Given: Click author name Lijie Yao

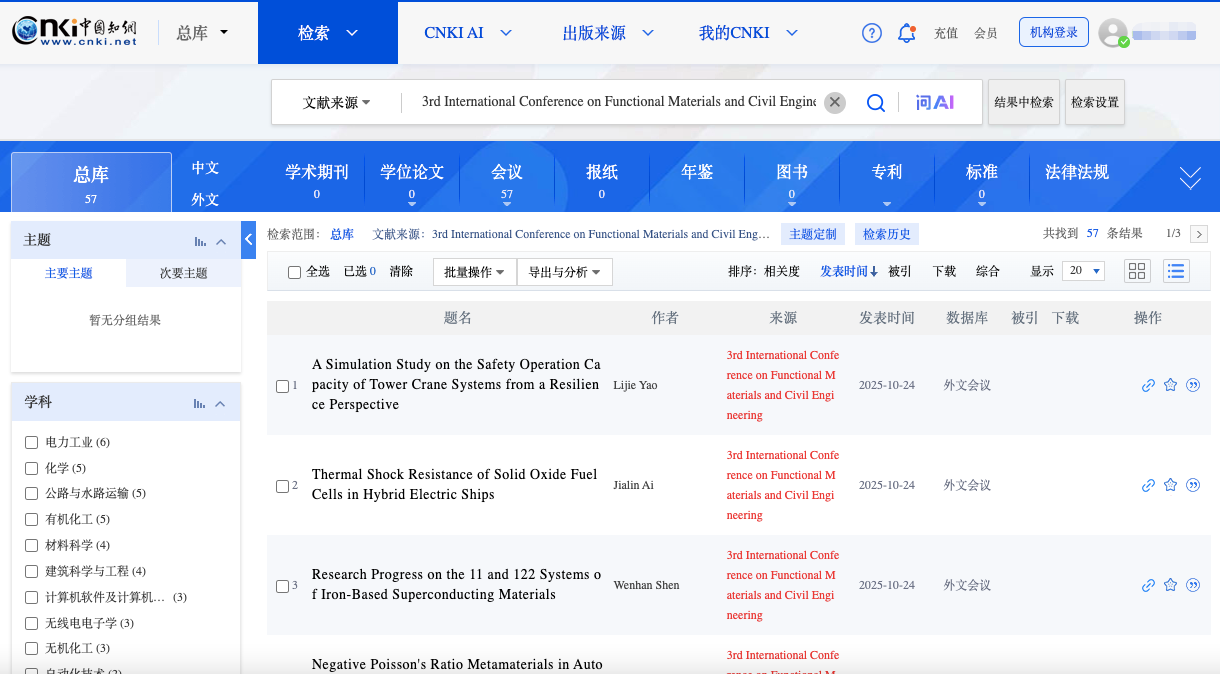Looking at the screenshot, I should 636,385.
